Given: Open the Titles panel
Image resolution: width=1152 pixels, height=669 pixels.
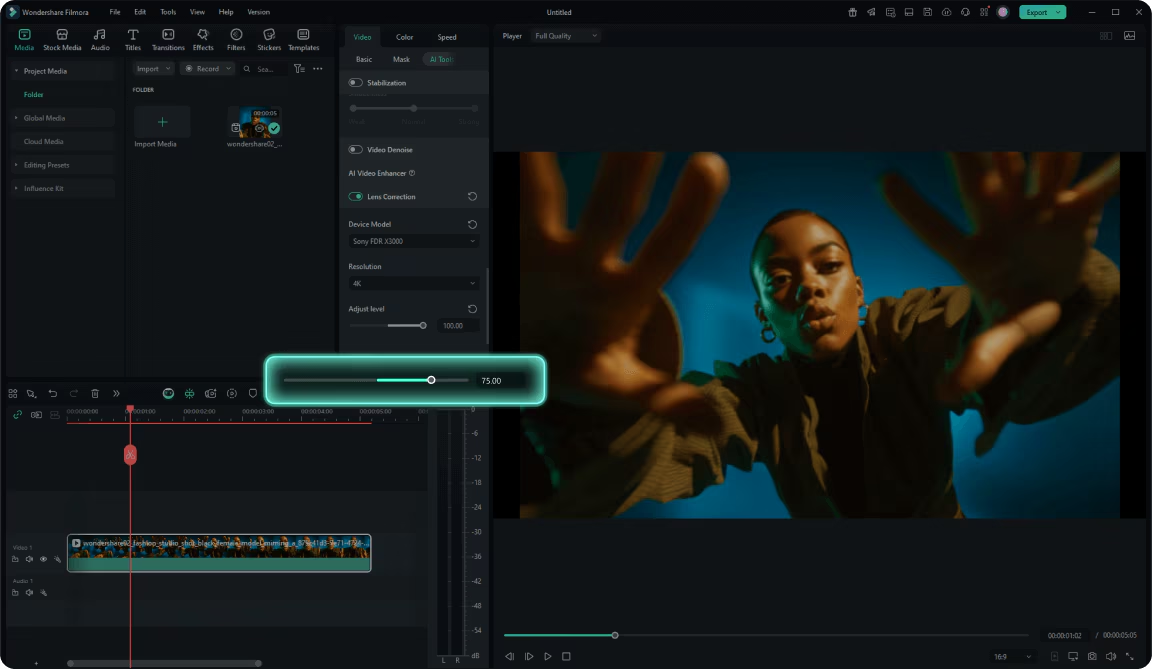Looking at the screenshot, I should click(133, 40).
